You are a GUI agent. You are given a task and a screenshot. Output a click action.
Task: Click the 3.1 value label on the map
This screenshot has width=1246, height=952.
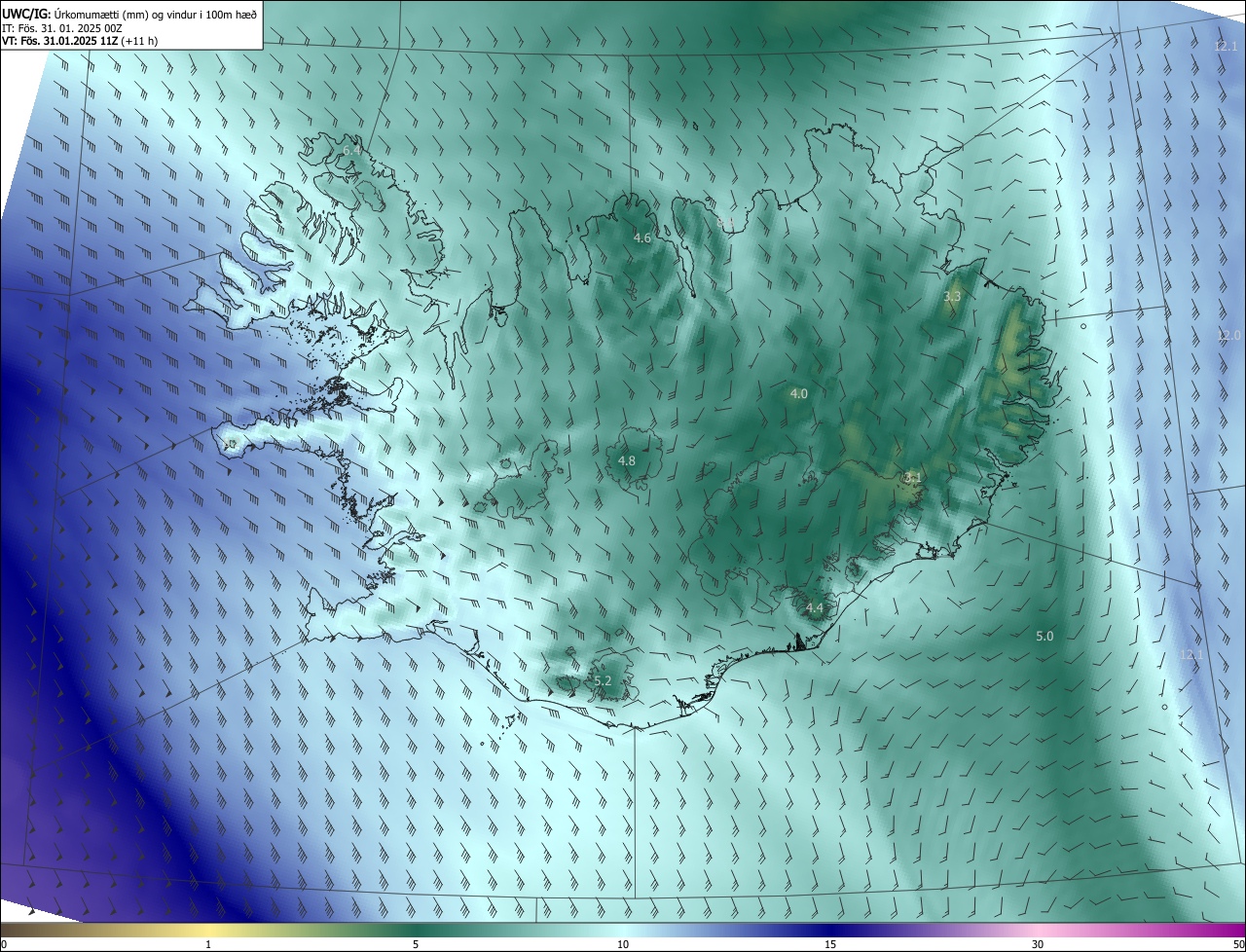point(912,477)
